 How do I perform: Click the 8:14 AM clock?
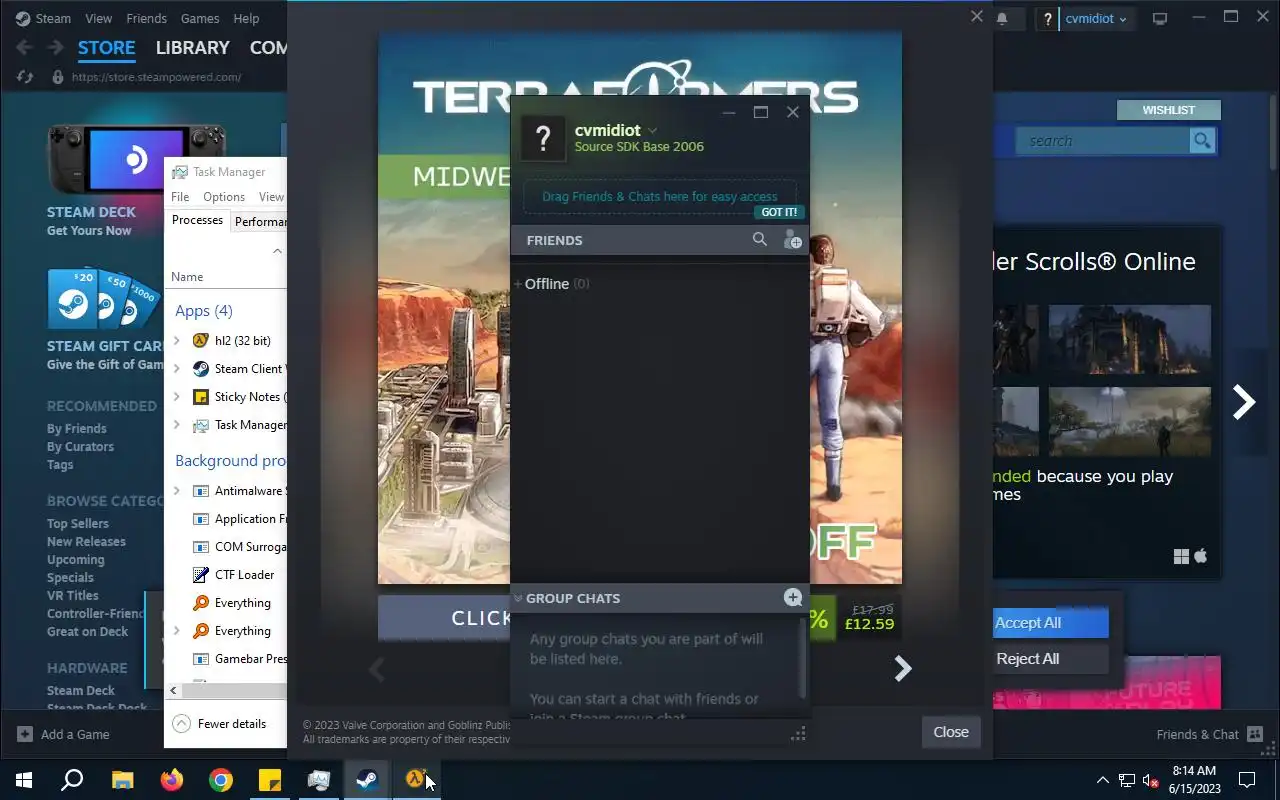pyautogui.click(x=1194, y=771)
